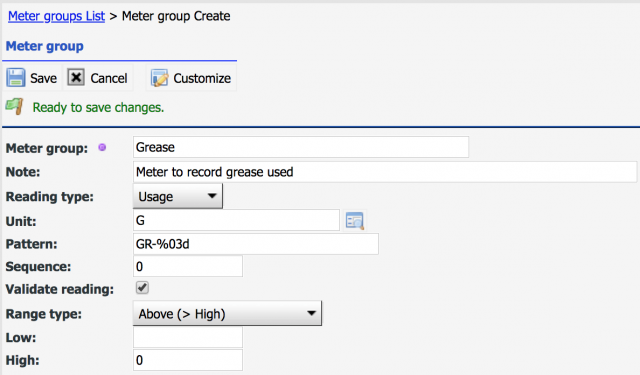This screenshot has height=375, width=640.
Task: Toggle the Validate reading checkbox
Action: 142,288
